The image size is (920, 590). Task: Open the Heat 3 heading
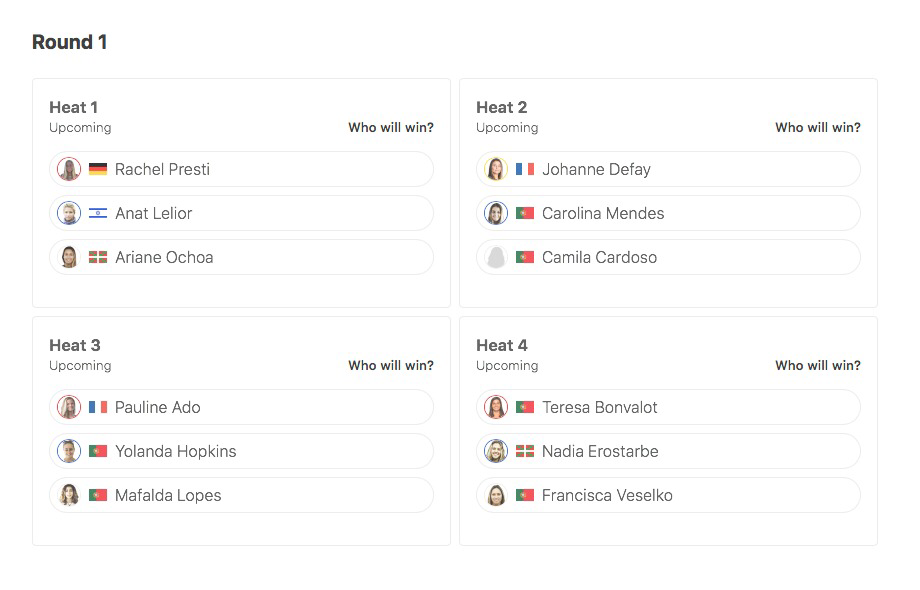point(75,346)
